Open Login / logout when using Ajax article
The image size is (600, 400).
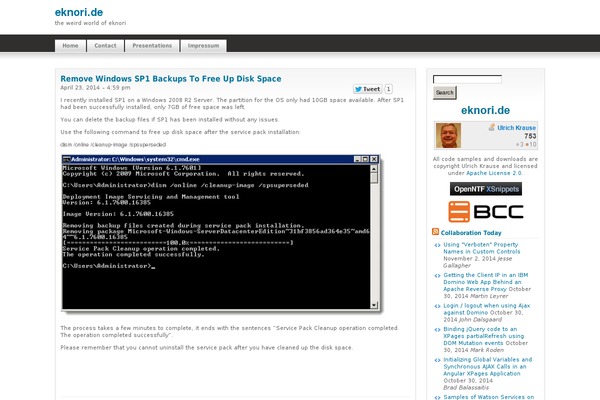(x=486, y=309)
